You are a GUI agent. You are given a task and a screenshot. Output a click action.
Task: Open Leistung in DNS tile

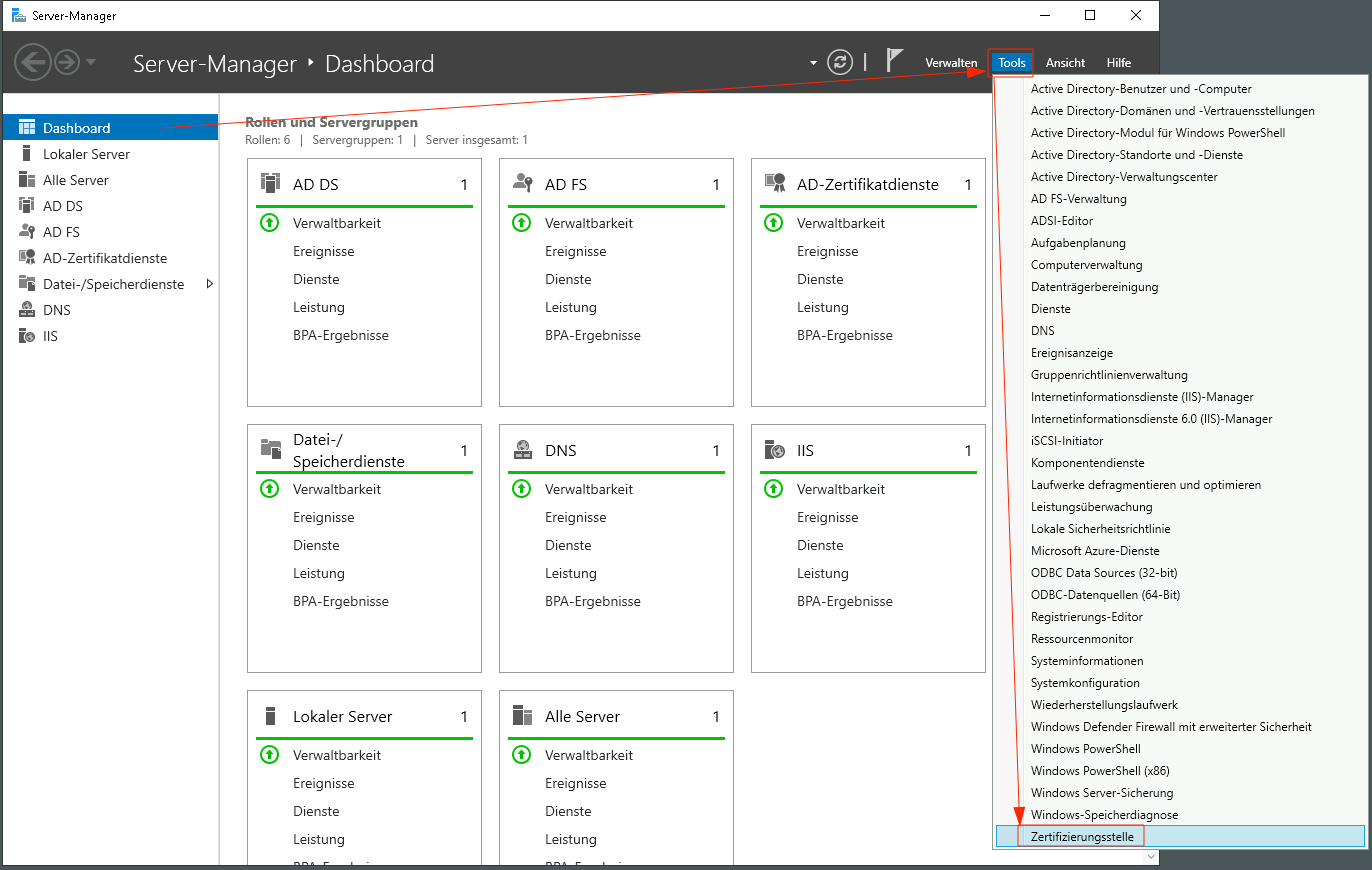click(571, 573)
